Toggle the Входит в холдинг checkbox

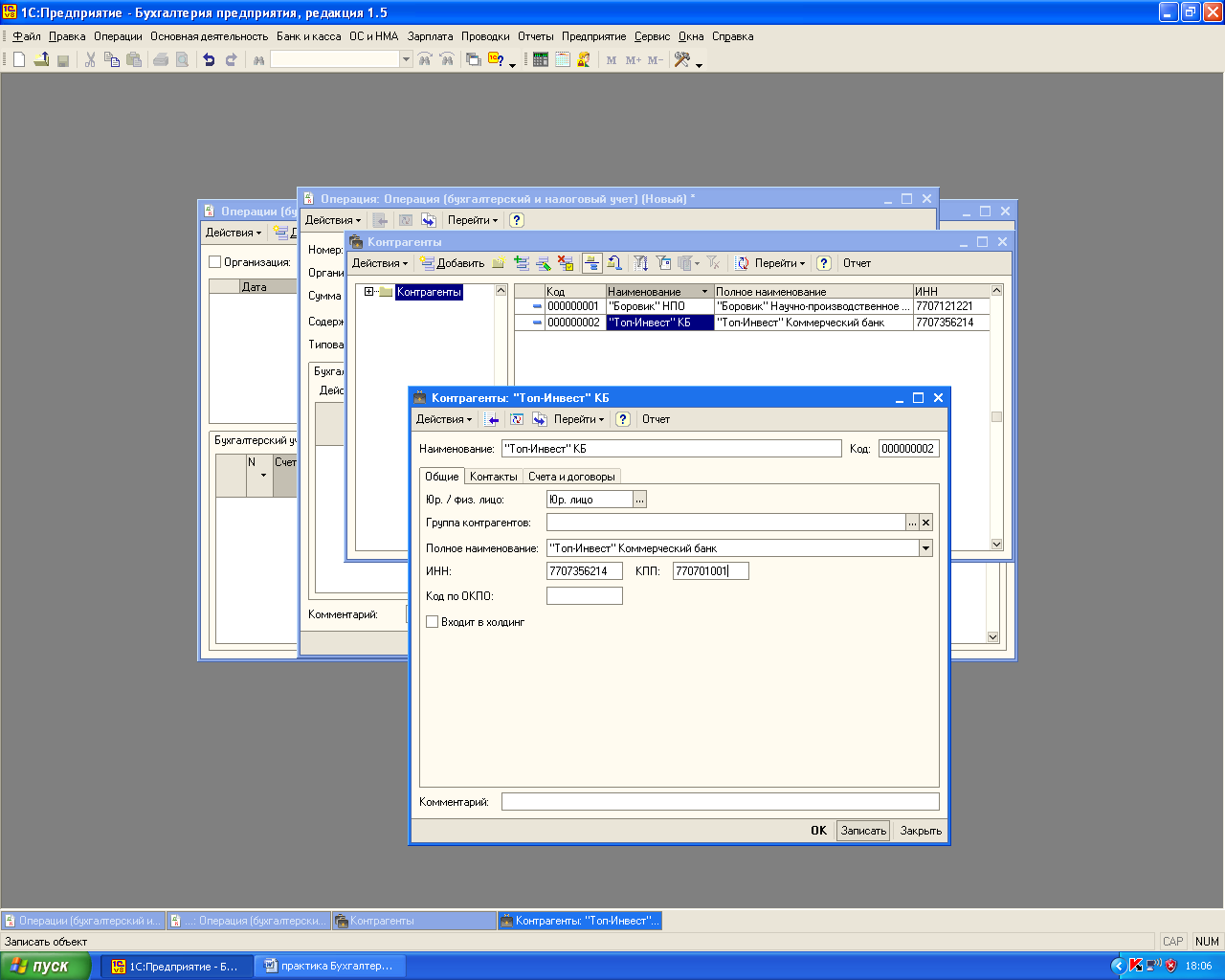click(433, 622)
